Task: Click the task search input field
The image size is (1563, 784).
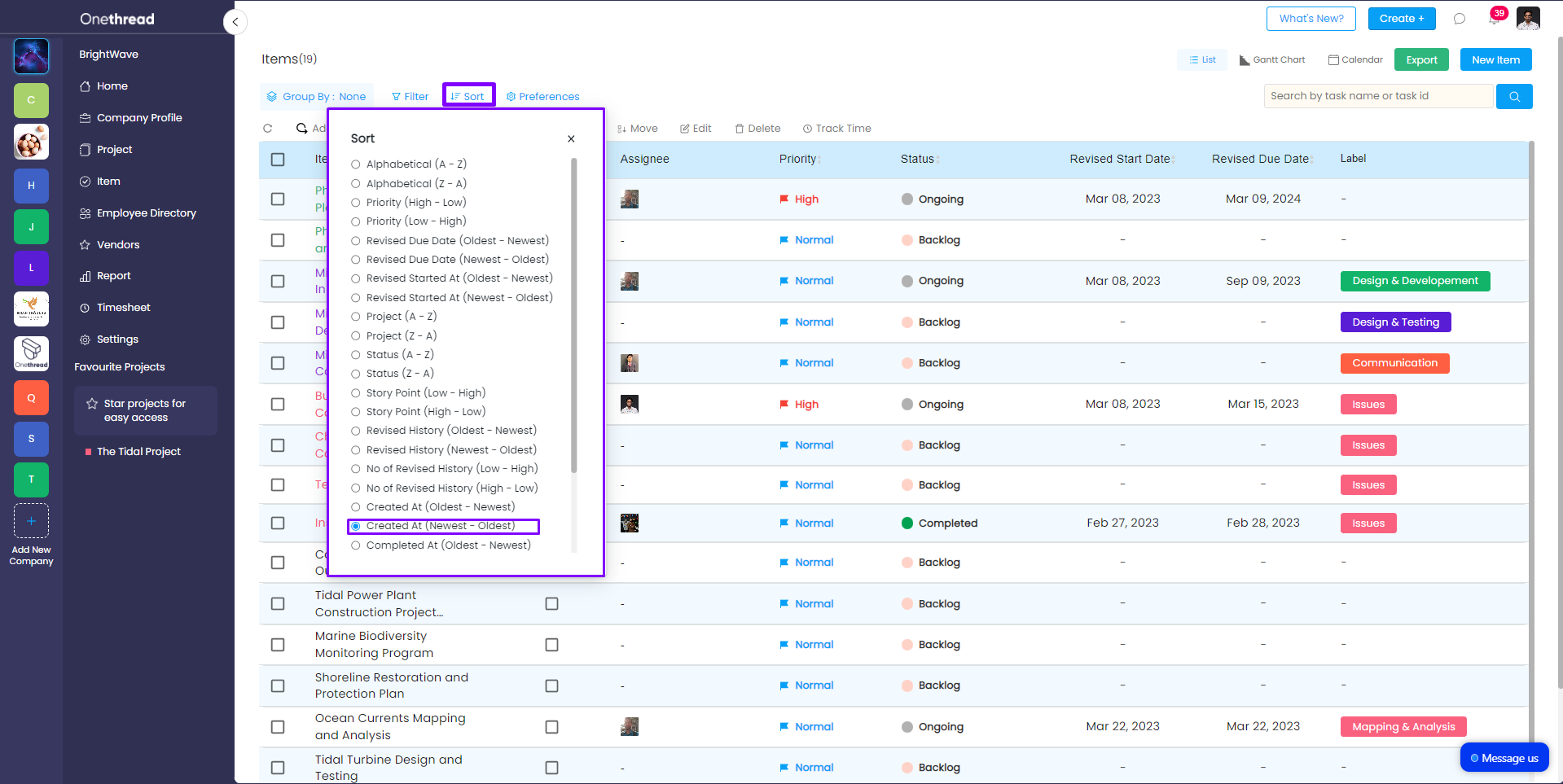Action: click(x=1377, y=96)
